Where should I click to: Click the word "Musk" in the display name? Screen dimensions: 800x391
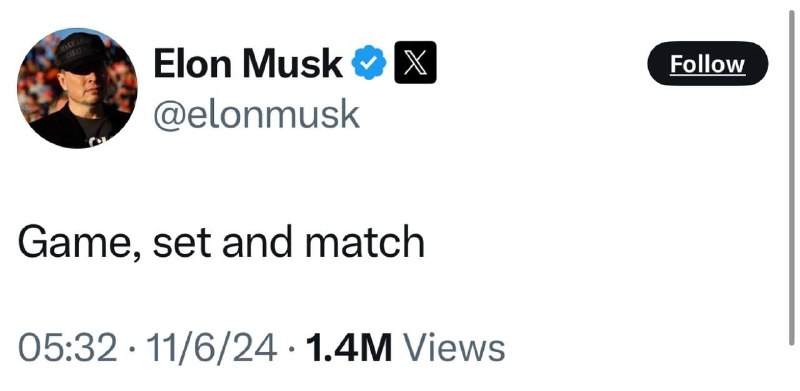(293, 63)
